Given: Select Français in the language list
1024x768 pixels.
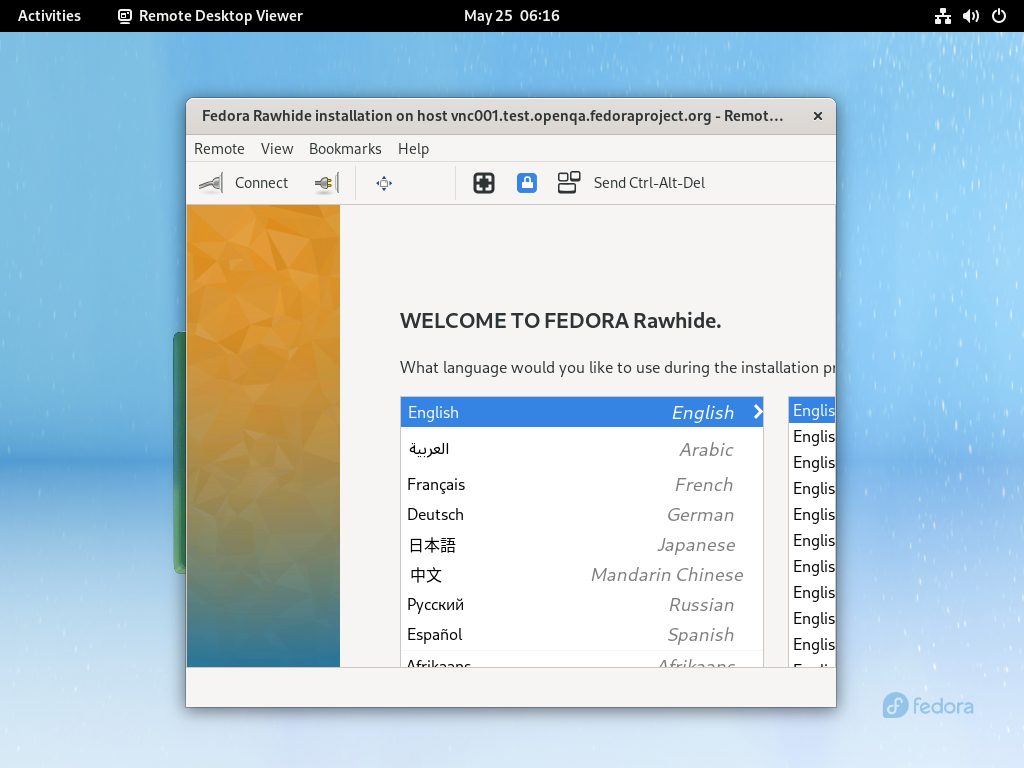Looking at the screenshot, I should (582, 485).
